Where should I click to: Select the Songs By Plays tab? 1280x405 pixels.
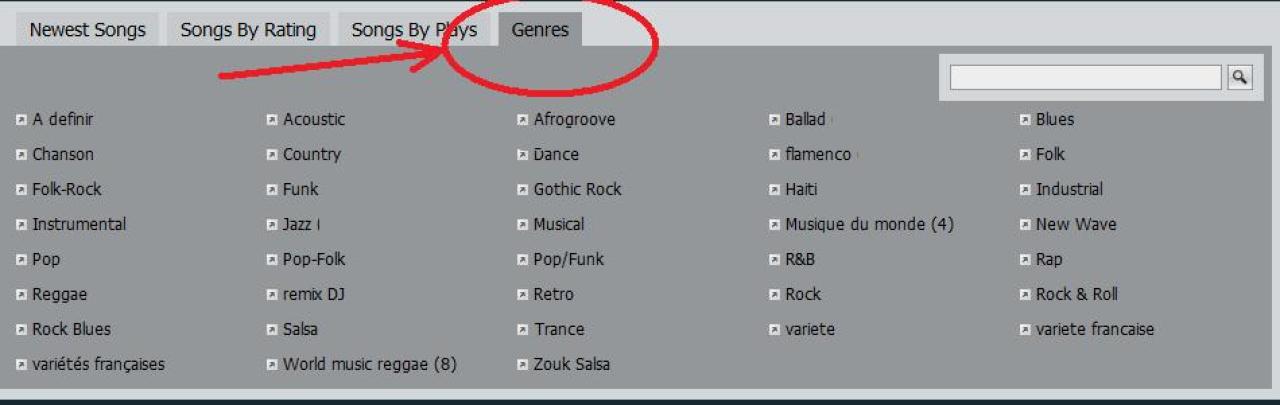(x=414, y=30)
